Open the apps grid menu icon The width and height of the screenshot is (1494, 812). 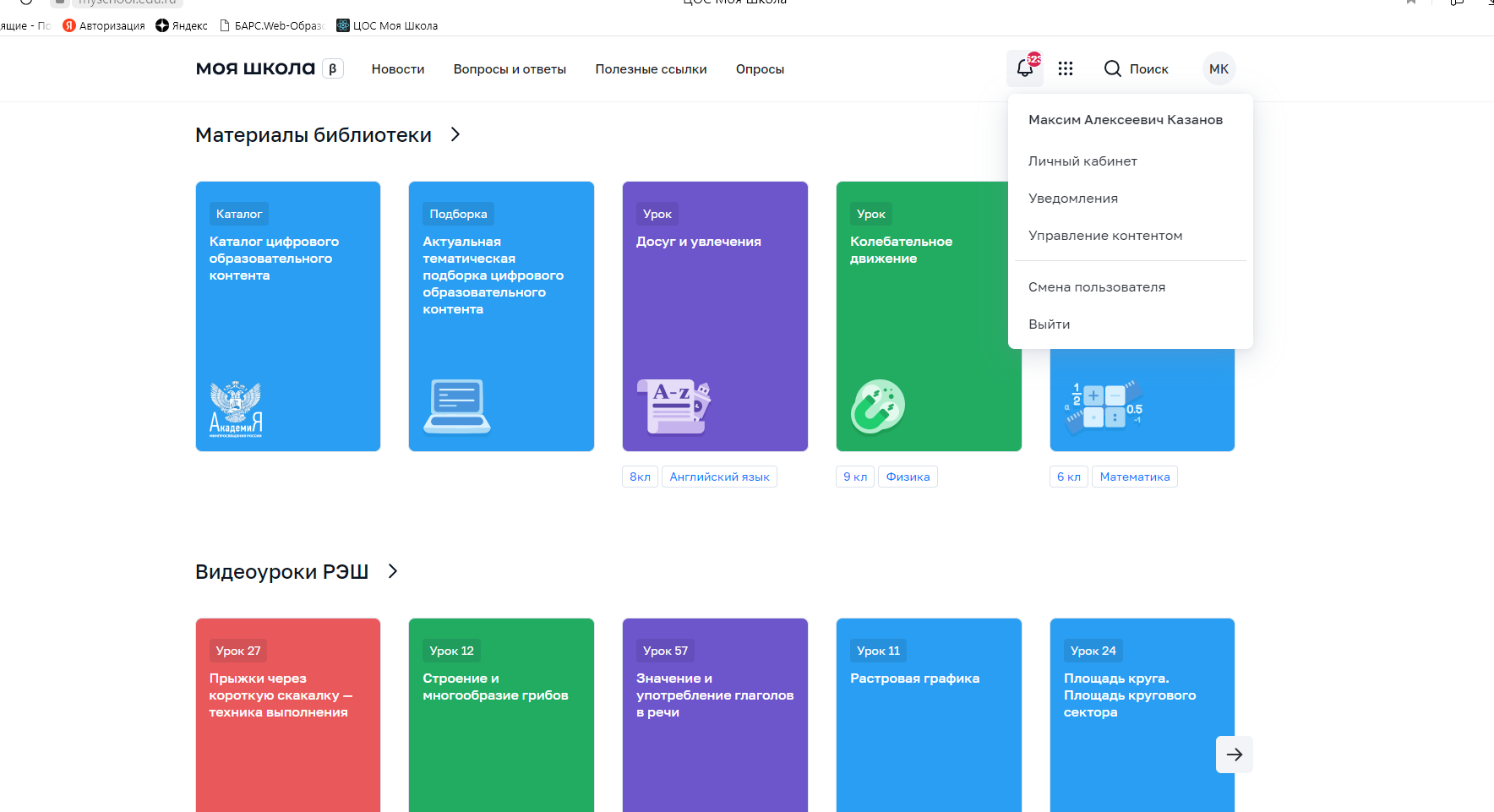point(1066,68)
